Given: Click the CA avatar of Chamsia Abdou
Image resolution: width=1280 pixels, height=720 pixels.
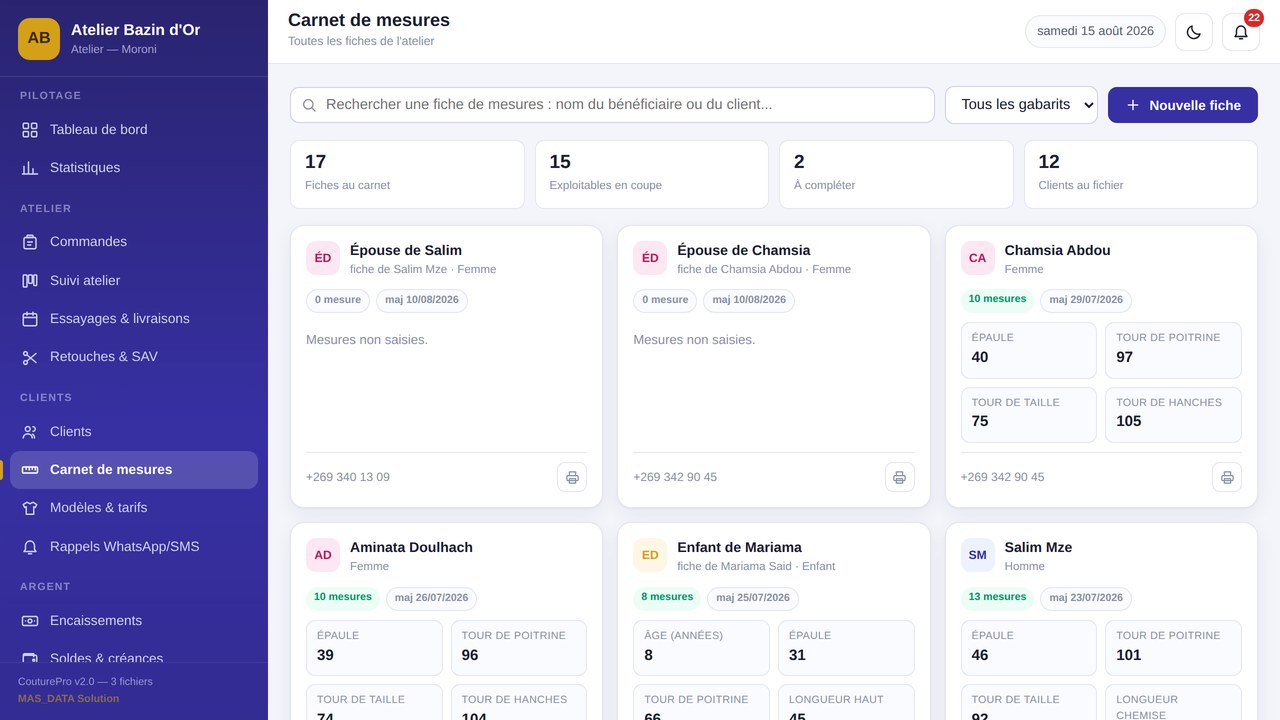Looking at the screenshot, I should coord(978,258).
